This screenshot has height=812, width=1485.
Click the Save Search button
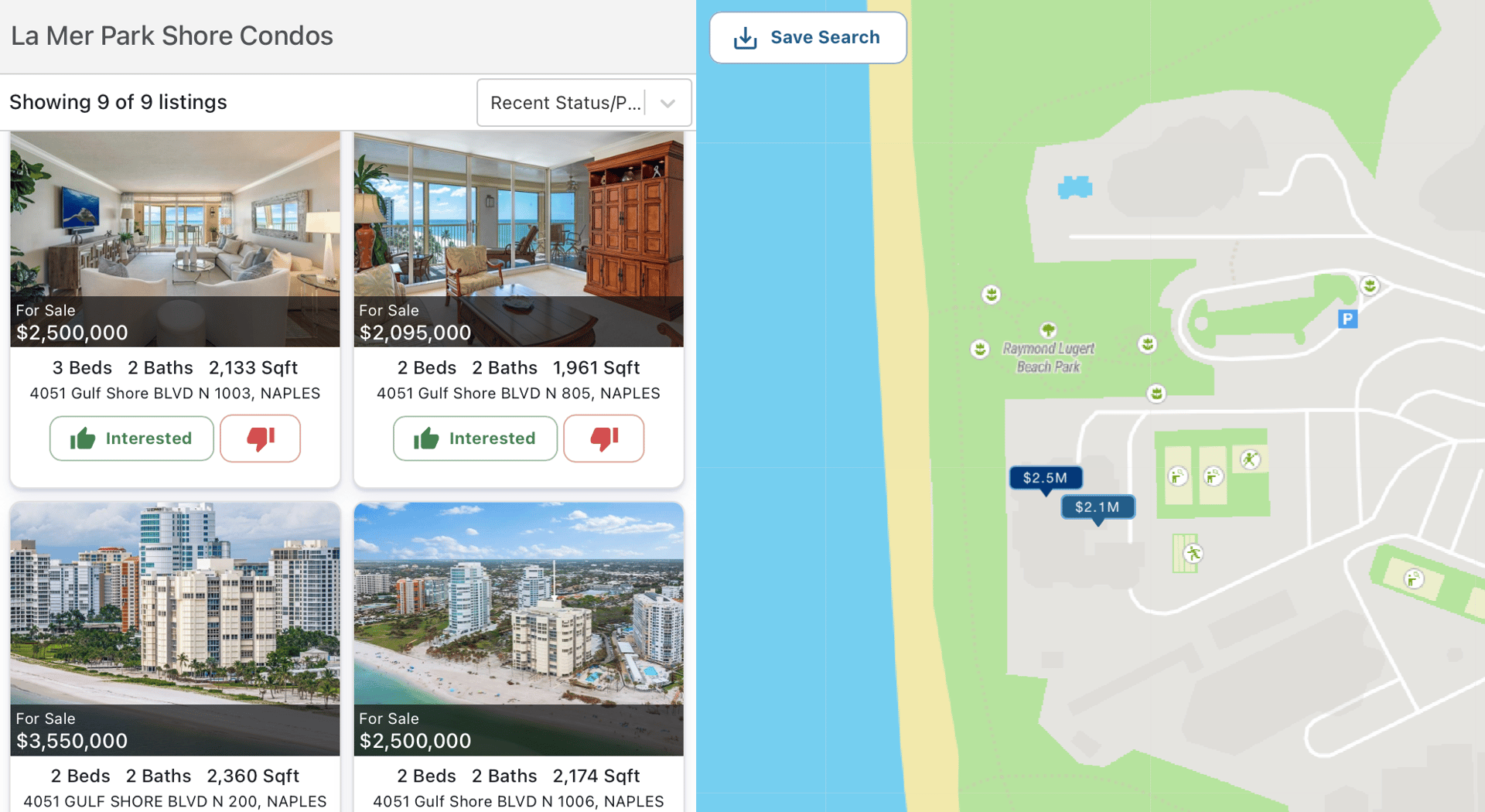pyautogui.click(x=808, y=38)
